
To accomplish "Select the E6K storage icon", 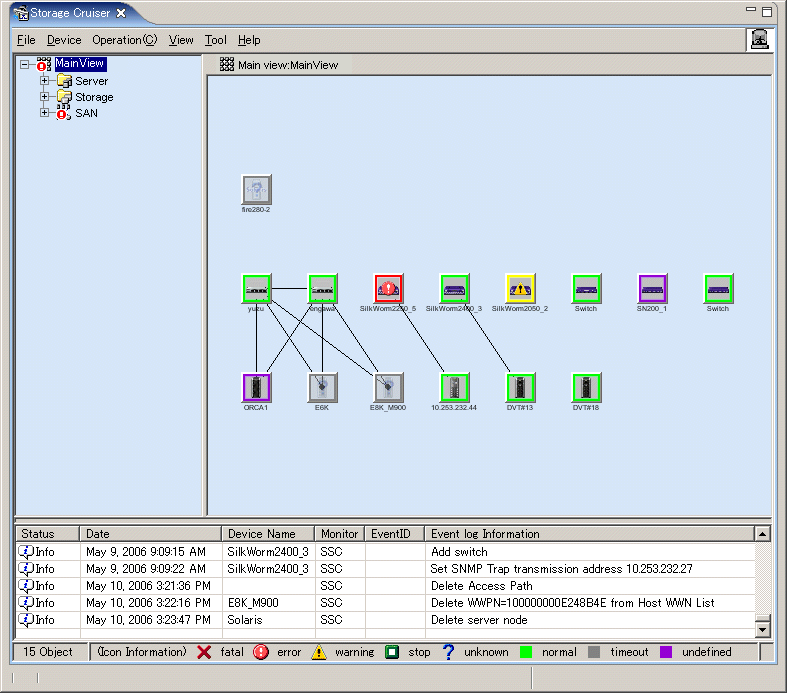I will 322,387.
